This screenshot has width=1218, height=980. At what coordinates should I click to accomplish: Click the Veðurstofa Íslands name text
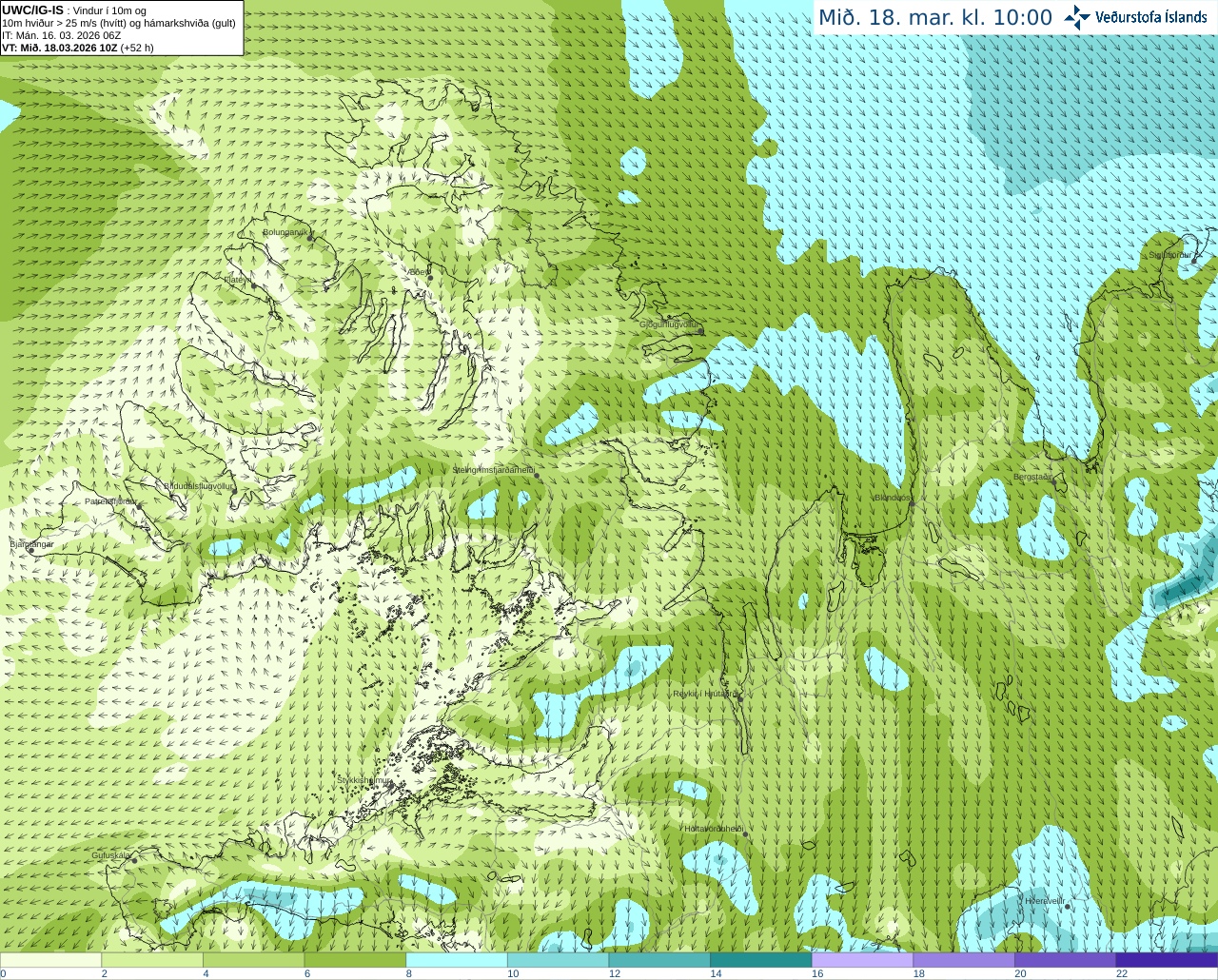point(1150,17)
